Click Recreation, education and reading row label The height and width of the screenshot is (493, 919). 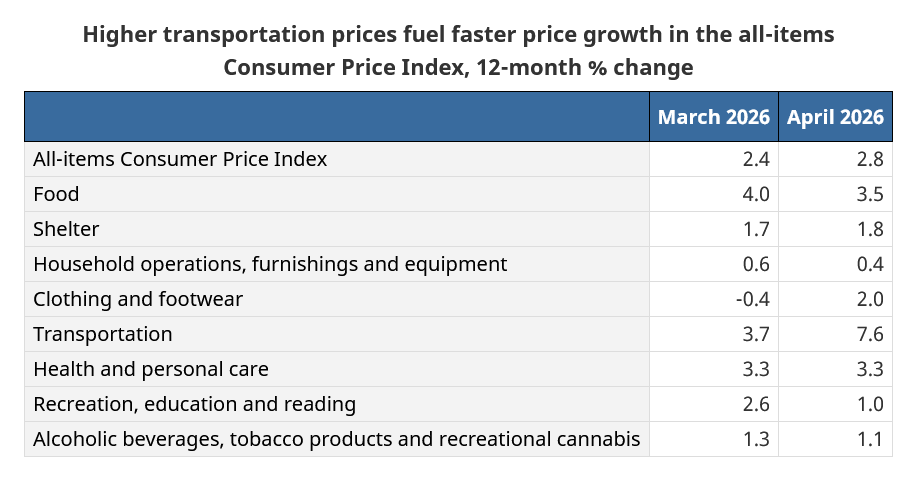tap(195, 404)
